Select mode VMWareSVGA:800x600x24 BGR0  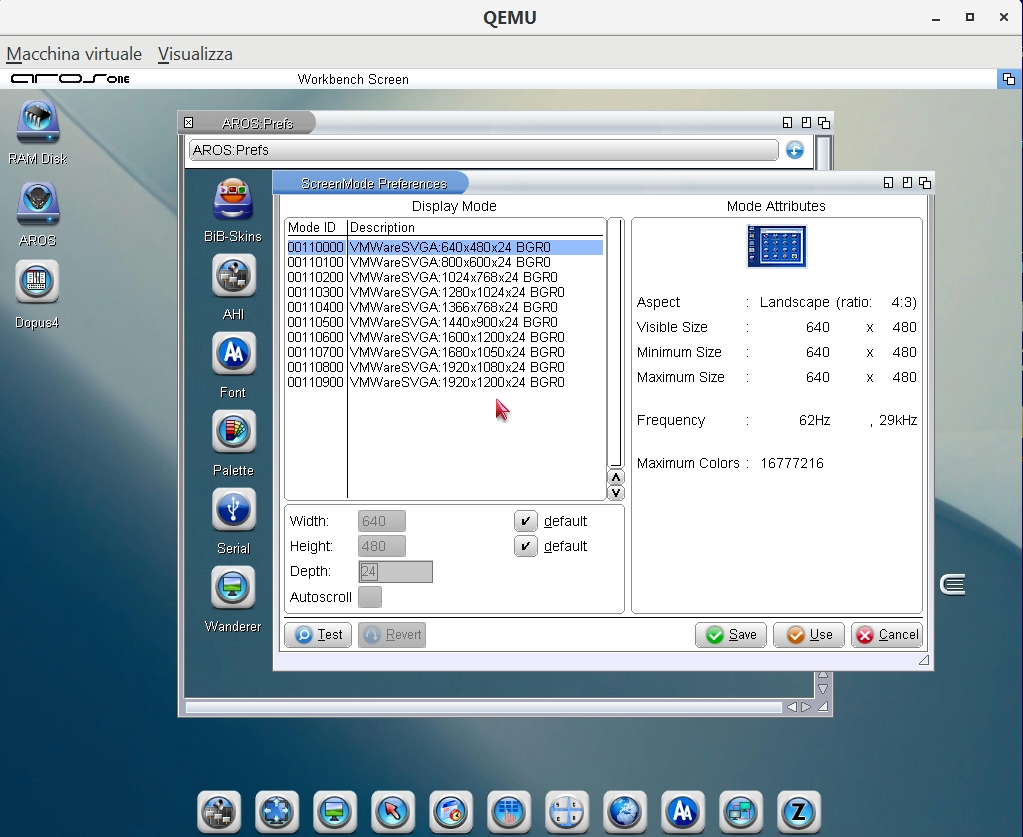(444, 262)
